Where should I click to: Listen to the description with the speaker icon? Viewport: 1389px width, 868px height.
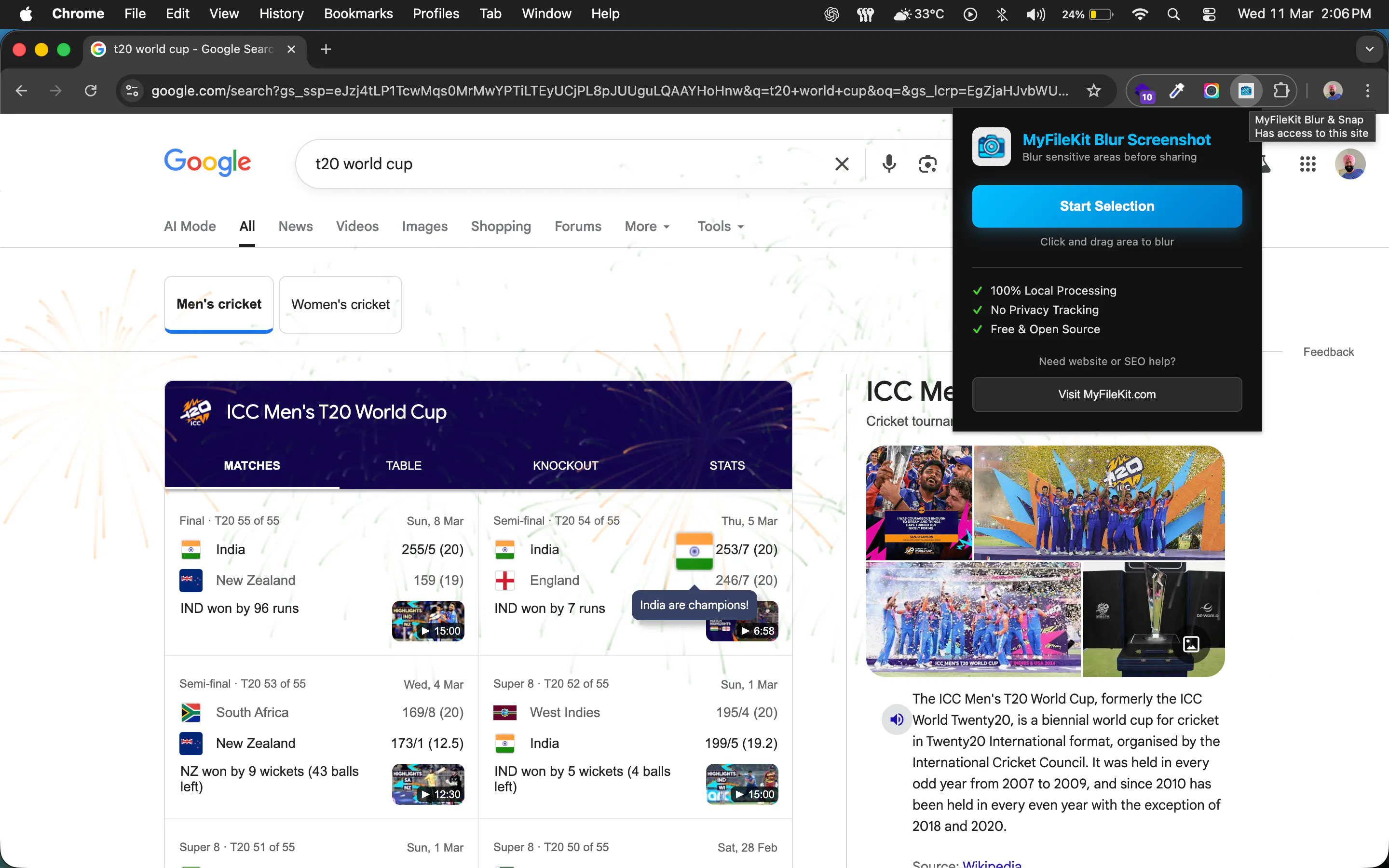tap(897, 719)
